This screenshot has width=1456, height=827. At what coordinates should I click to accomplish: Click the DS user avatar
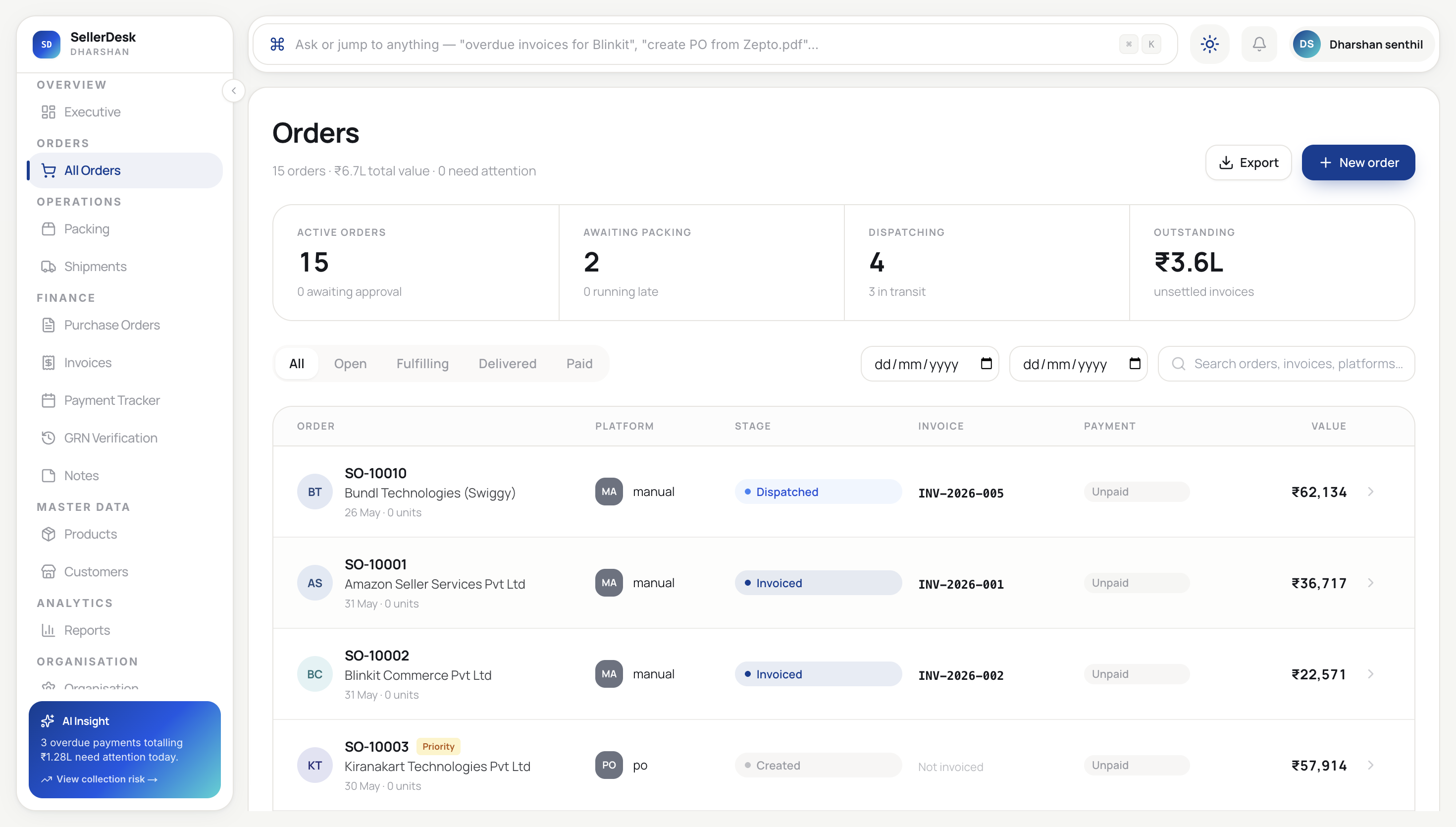[1306, 44]
